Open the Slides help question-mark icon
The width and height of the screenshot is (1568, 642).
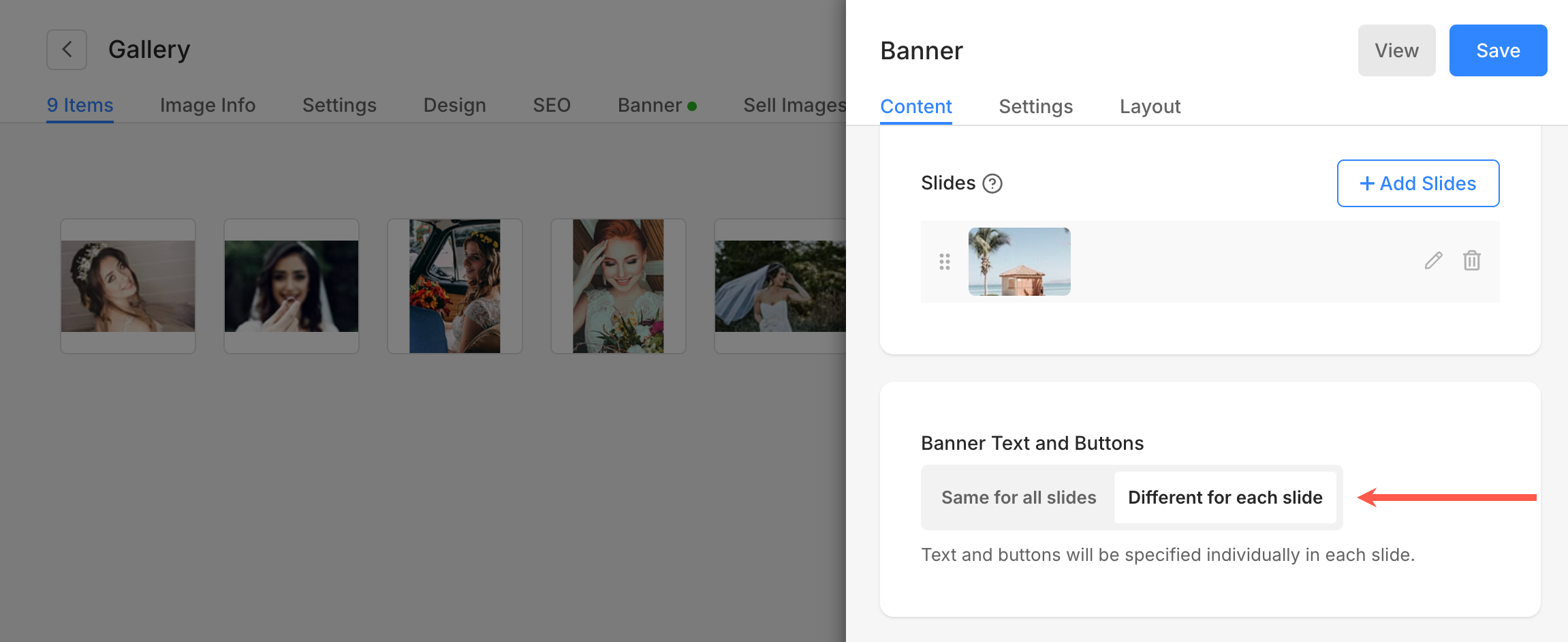point(992,184)
